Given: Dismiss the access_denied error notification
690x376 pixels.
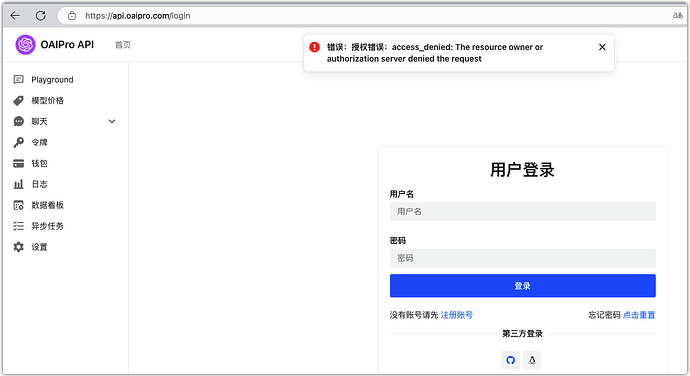Looking at the screenshot, I should click(602, 47).
